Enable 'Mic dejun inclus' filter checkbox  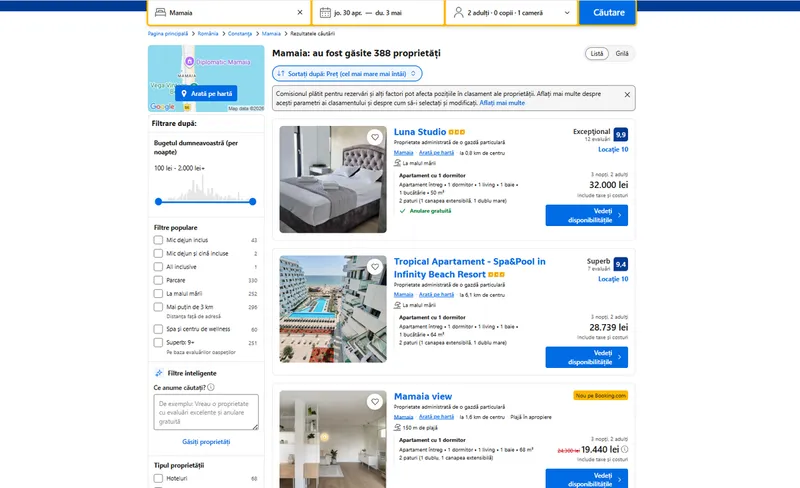pos(158,240)
